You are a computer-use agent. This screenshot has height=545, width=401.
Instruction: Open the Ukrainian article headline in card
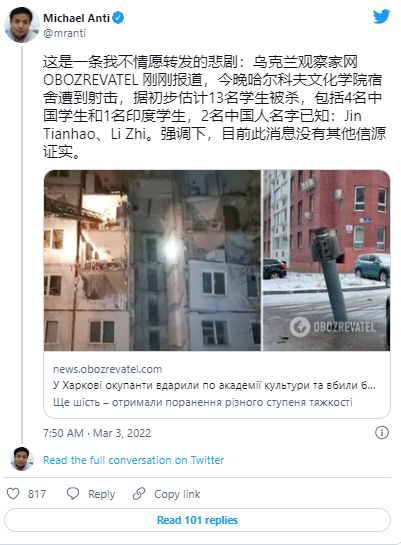pos(214,385)
